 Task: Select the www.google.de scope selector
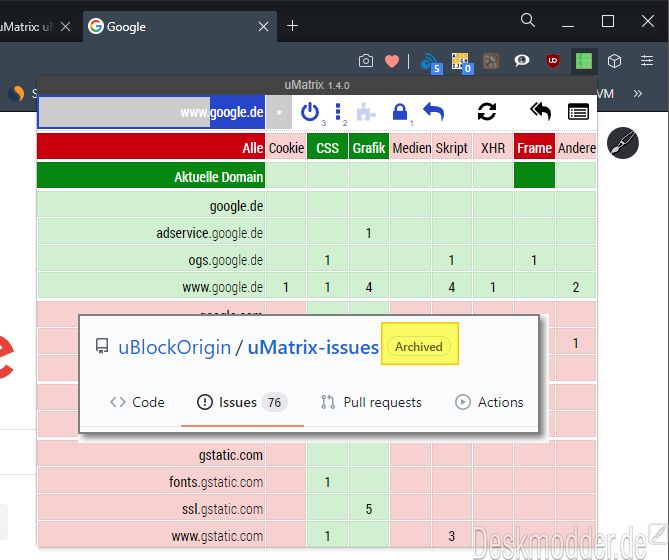[x=151, y=112]
